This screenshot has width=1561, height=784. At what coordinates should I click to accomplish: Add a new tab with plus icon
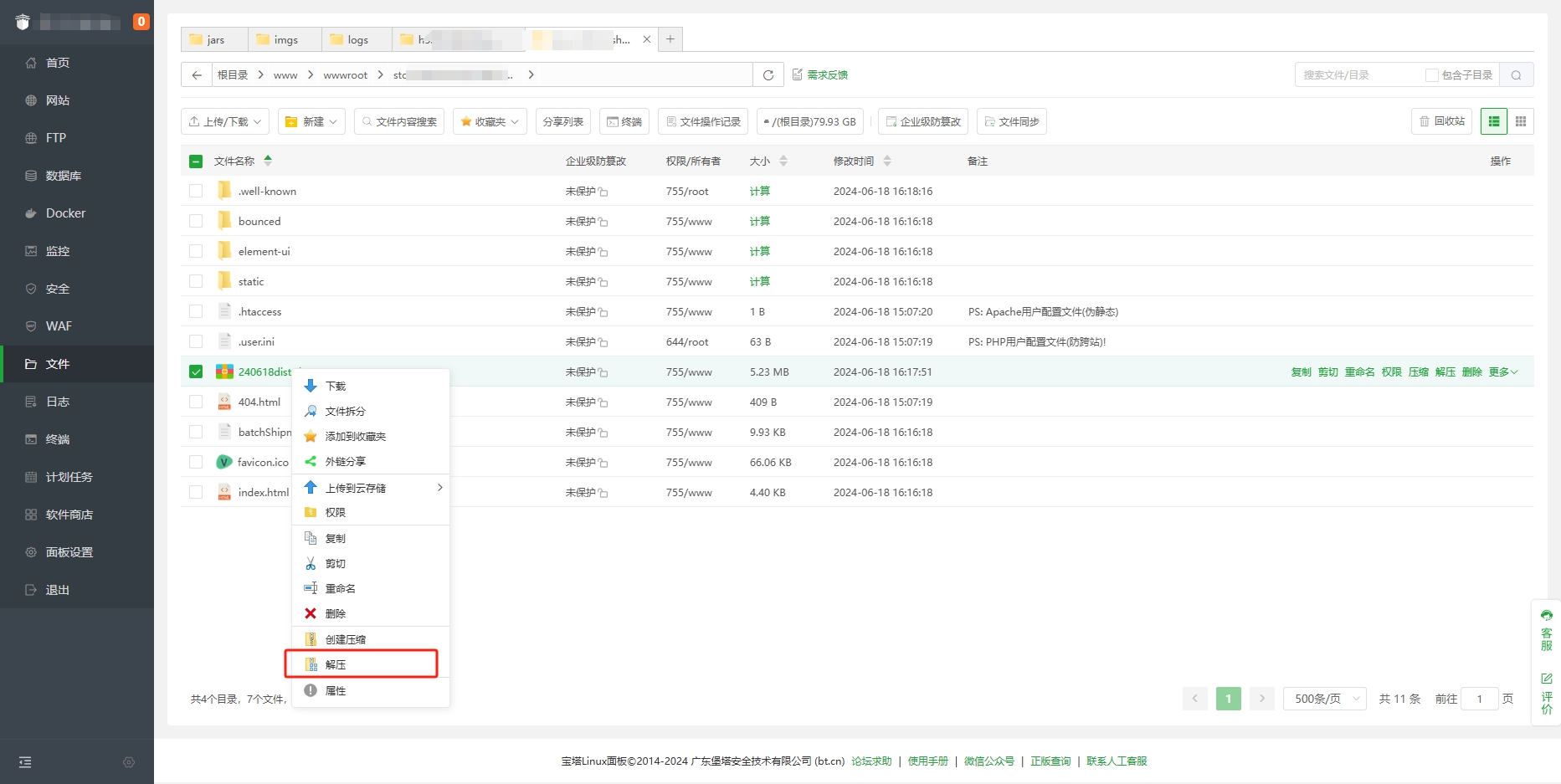pyautogui.click(x=670, y=39)
